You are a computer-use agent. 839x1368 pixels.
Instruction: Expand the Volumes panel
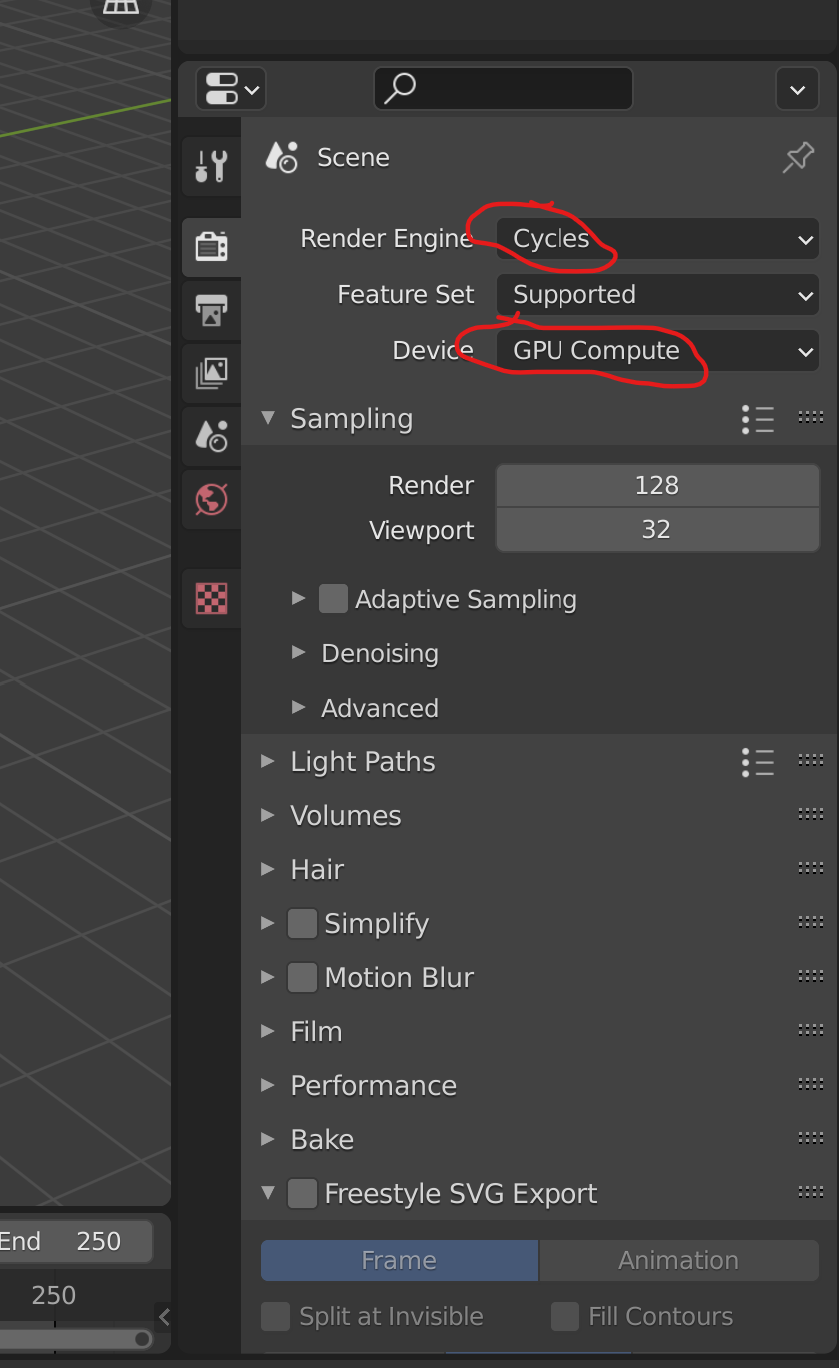click(267, 815)
